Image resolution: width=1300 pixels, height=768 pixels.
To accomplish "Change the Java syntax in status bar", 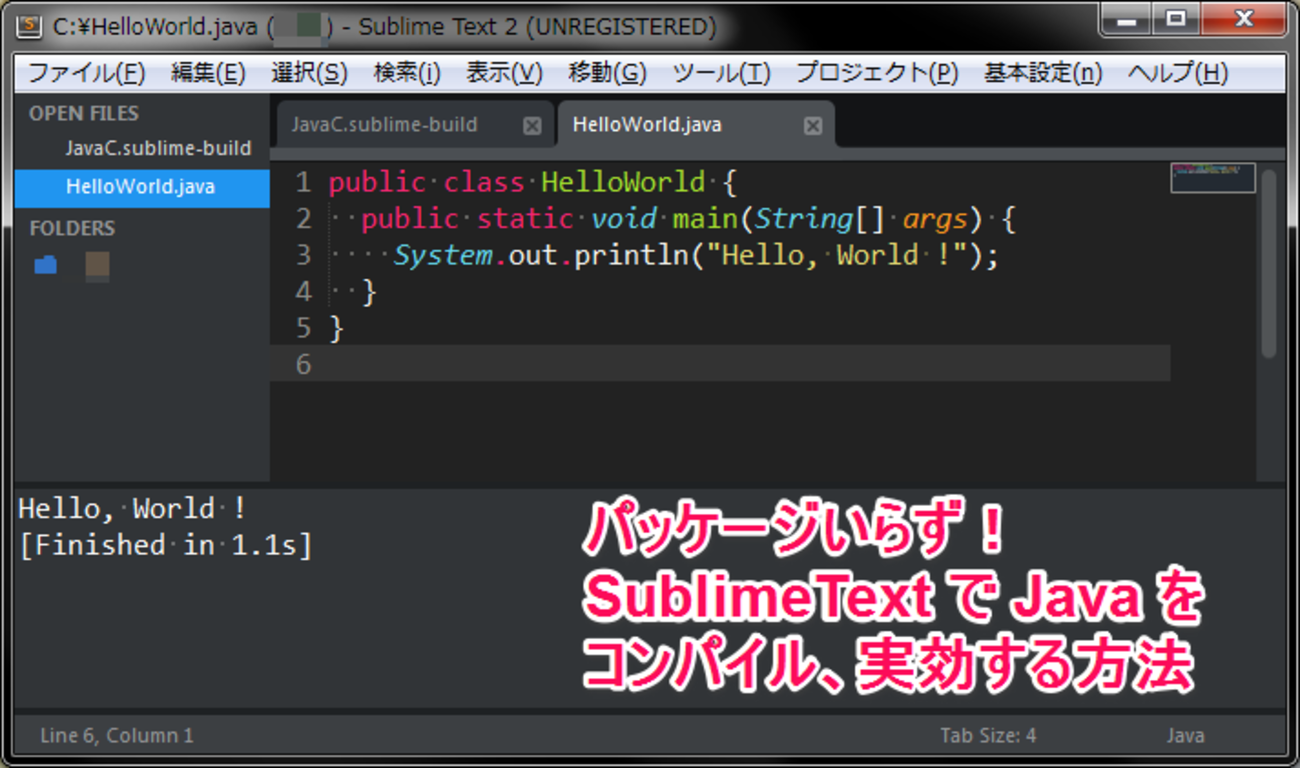I will (x=1185, y=736).
